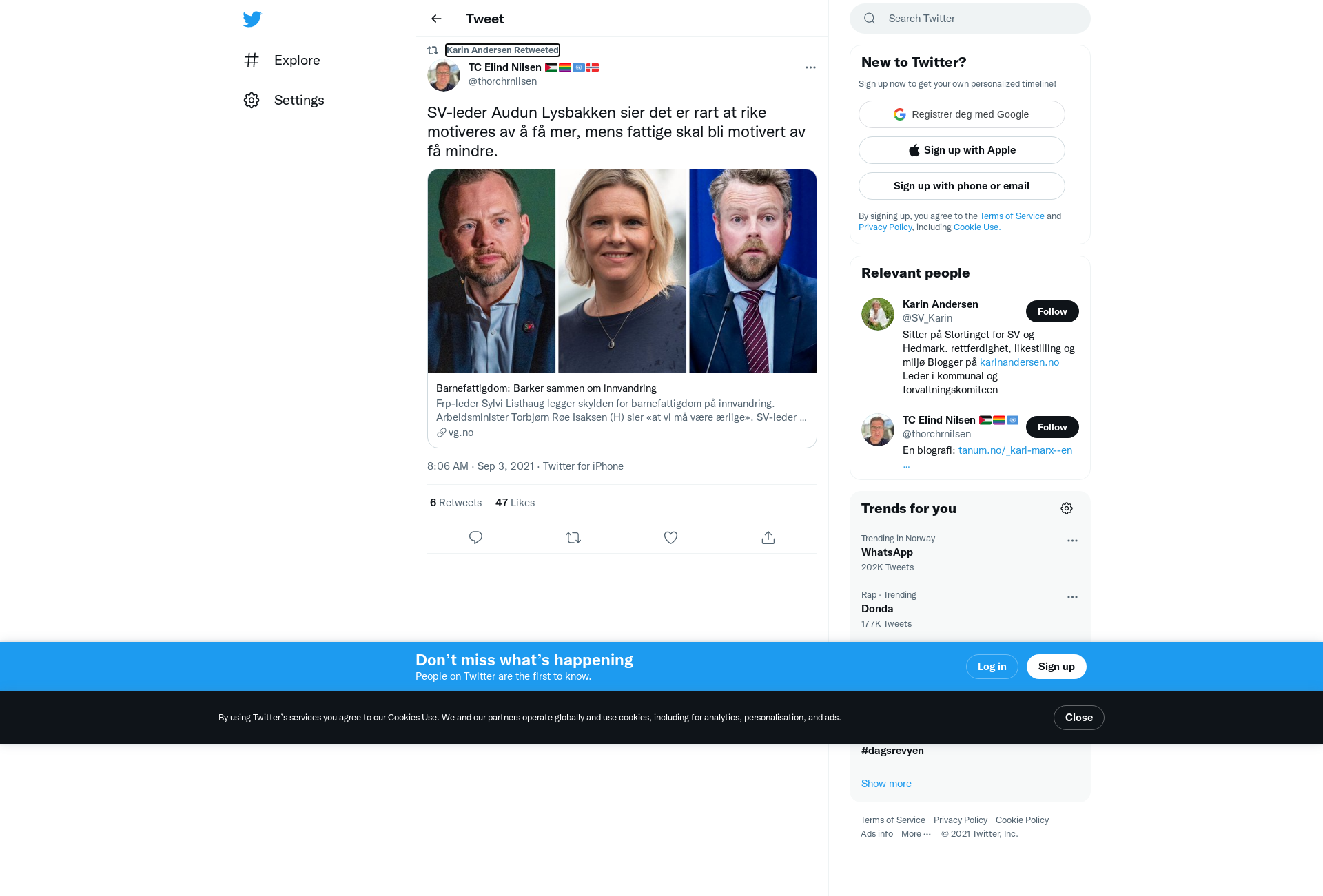
Task: Go back using the arrow icon
Action: (436, 19)
